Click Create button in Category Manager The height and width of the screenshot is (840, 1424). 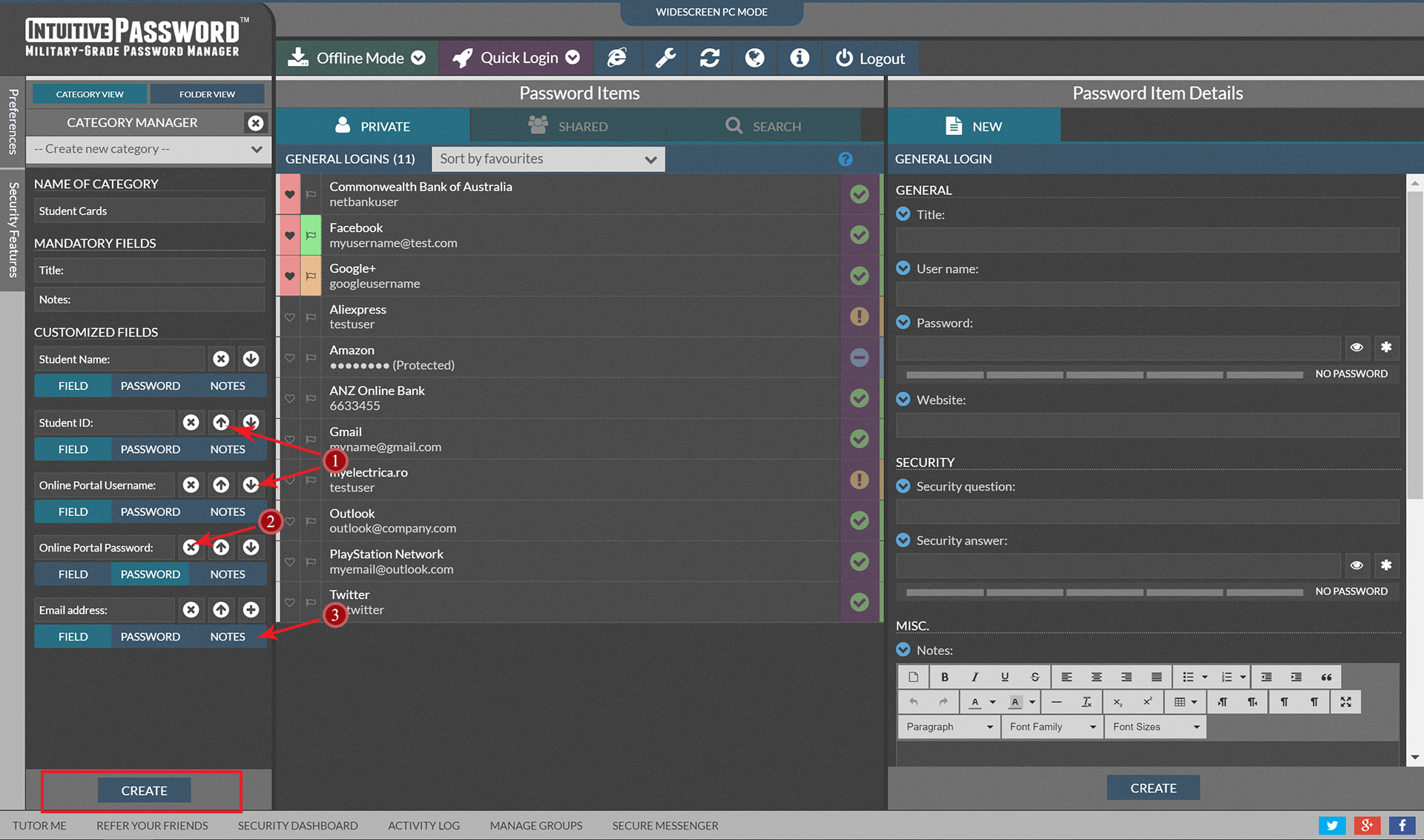144,790
